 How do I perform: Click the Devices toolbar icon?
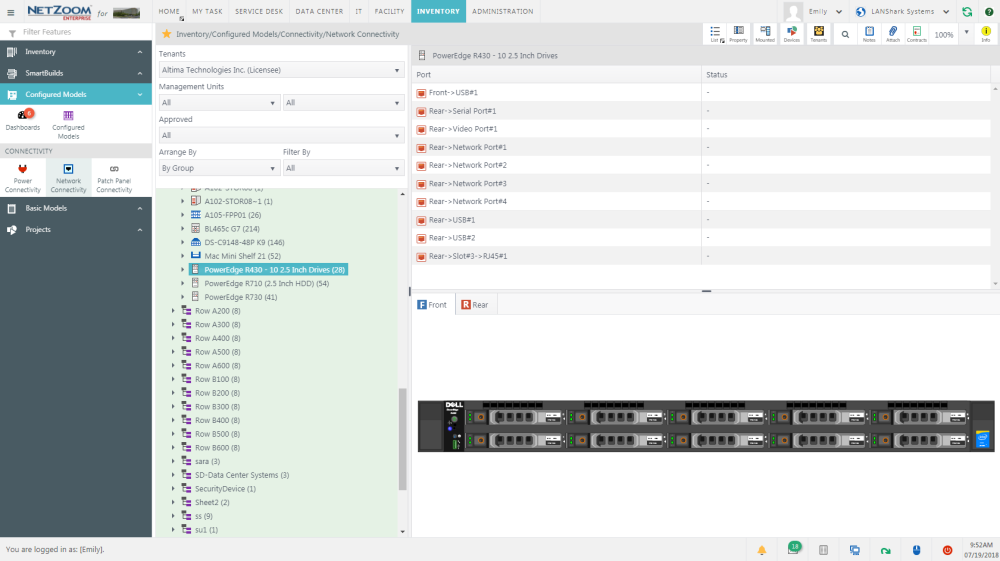coord(791,34)
